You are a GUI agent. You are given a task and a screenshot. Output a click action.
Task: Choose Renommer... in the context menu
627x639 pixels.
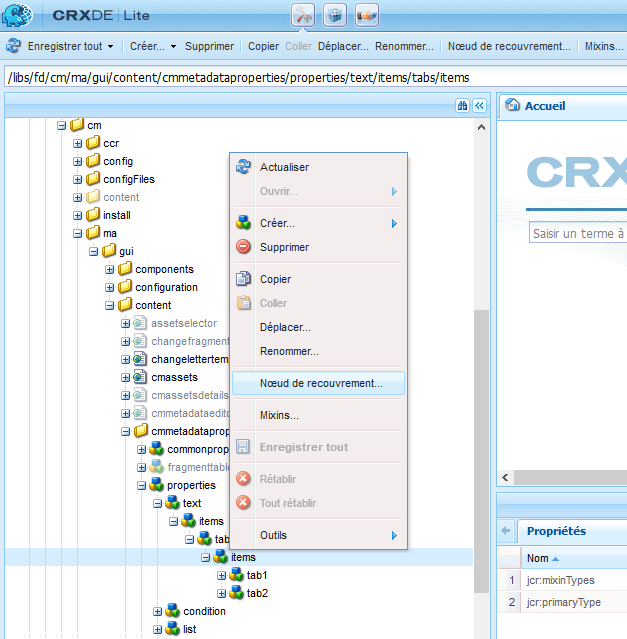point(318,351)
